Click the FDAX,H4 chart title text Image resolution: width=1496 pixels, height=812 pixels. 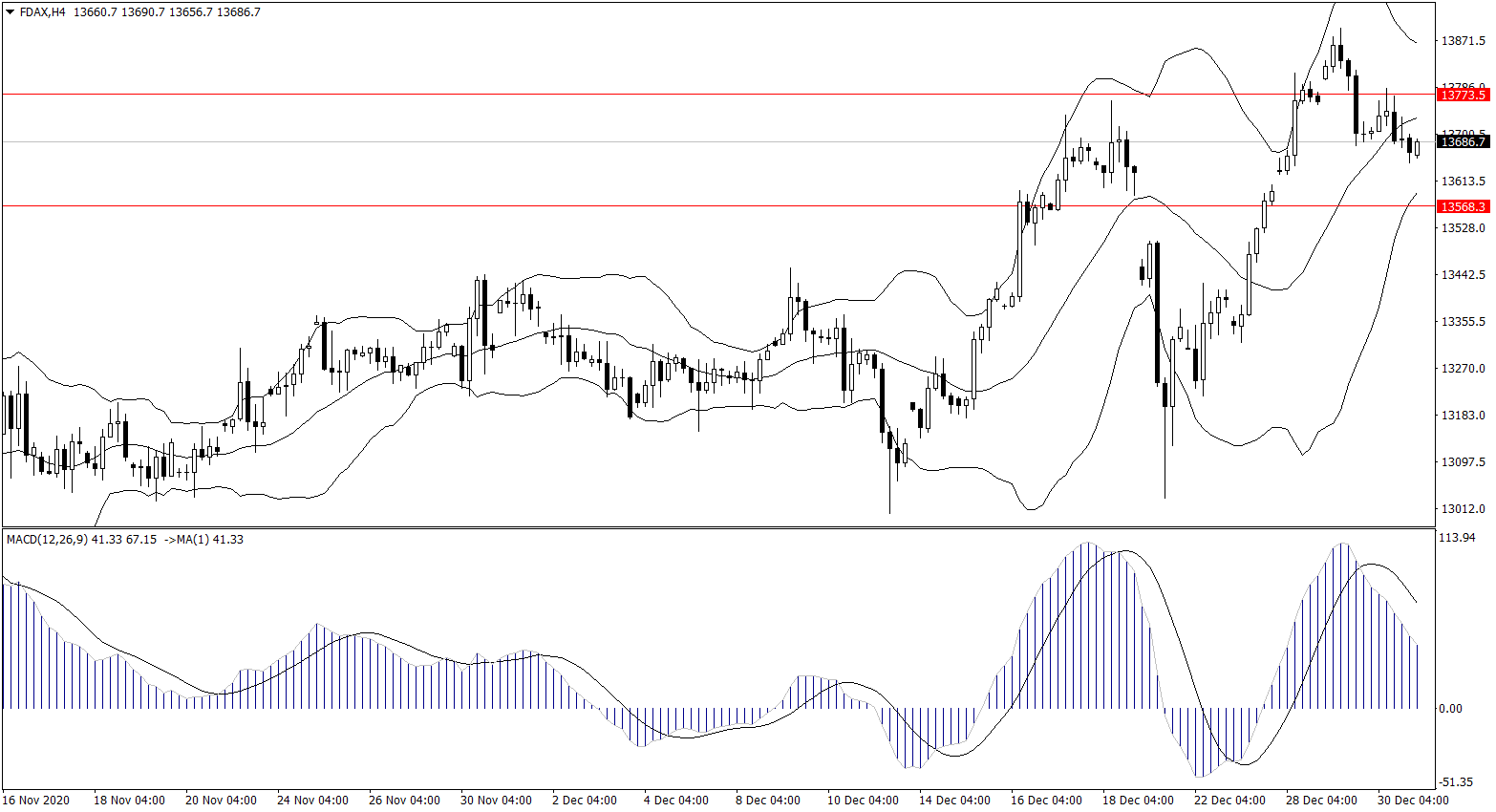click(x=42, y=12)
